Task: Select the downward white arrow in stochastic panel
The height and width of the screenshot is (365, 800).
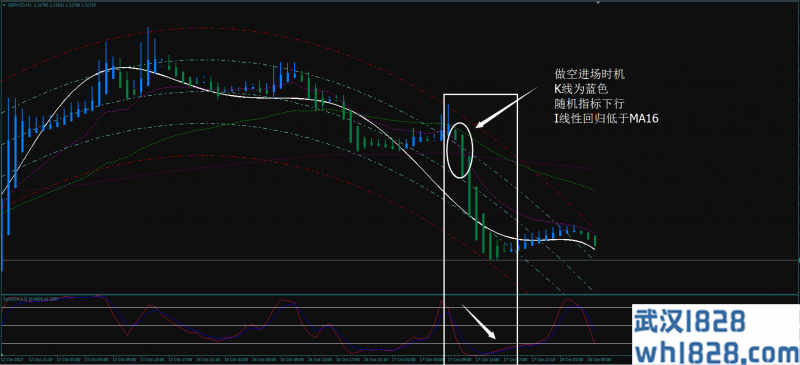Action: (479, 322)
